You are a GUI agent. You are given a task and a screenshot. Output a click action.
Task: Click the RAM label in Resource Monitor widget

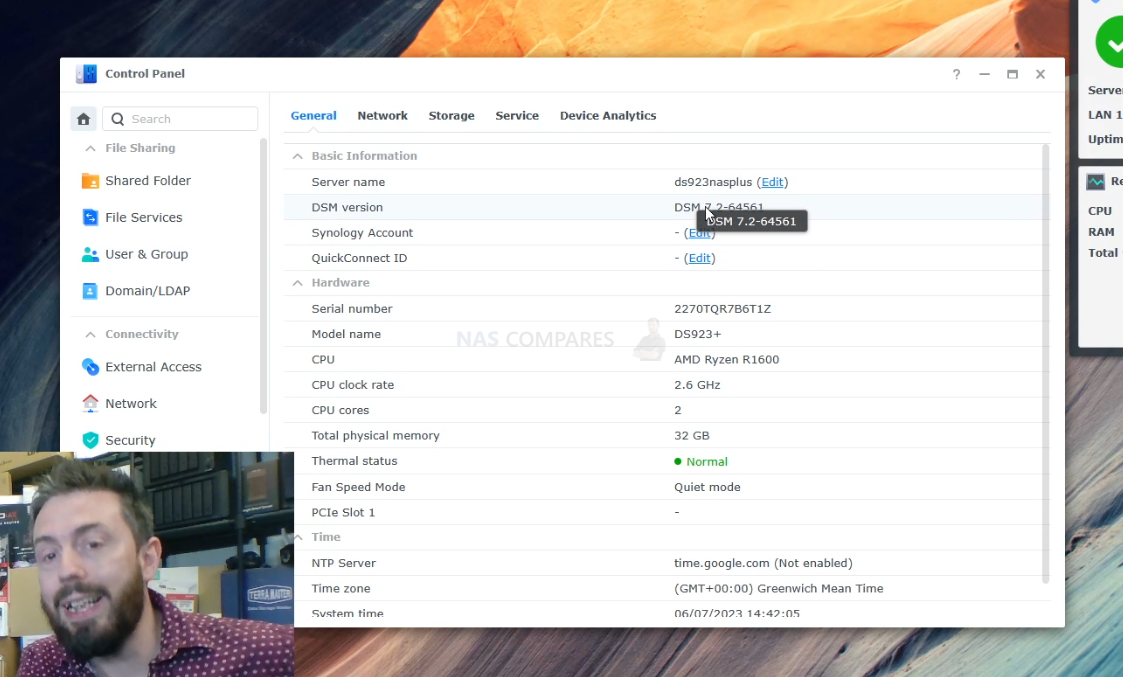pos(1101,232)
